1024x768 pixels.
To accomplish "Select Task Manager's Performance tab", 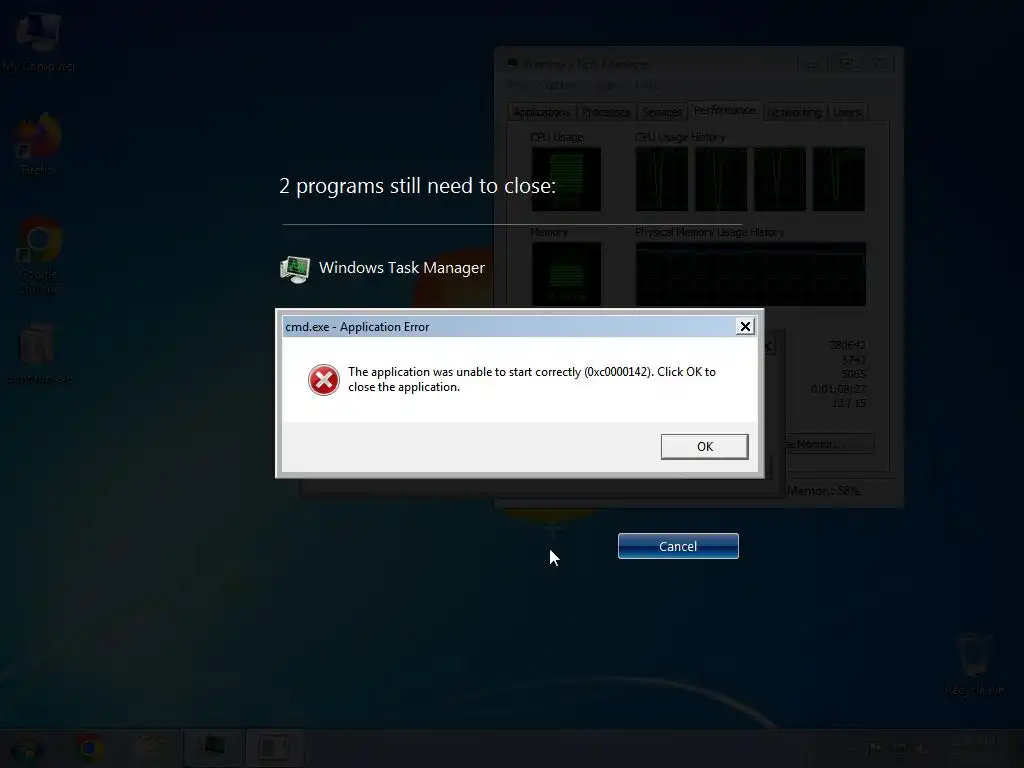I will click(x=724, y=110).
